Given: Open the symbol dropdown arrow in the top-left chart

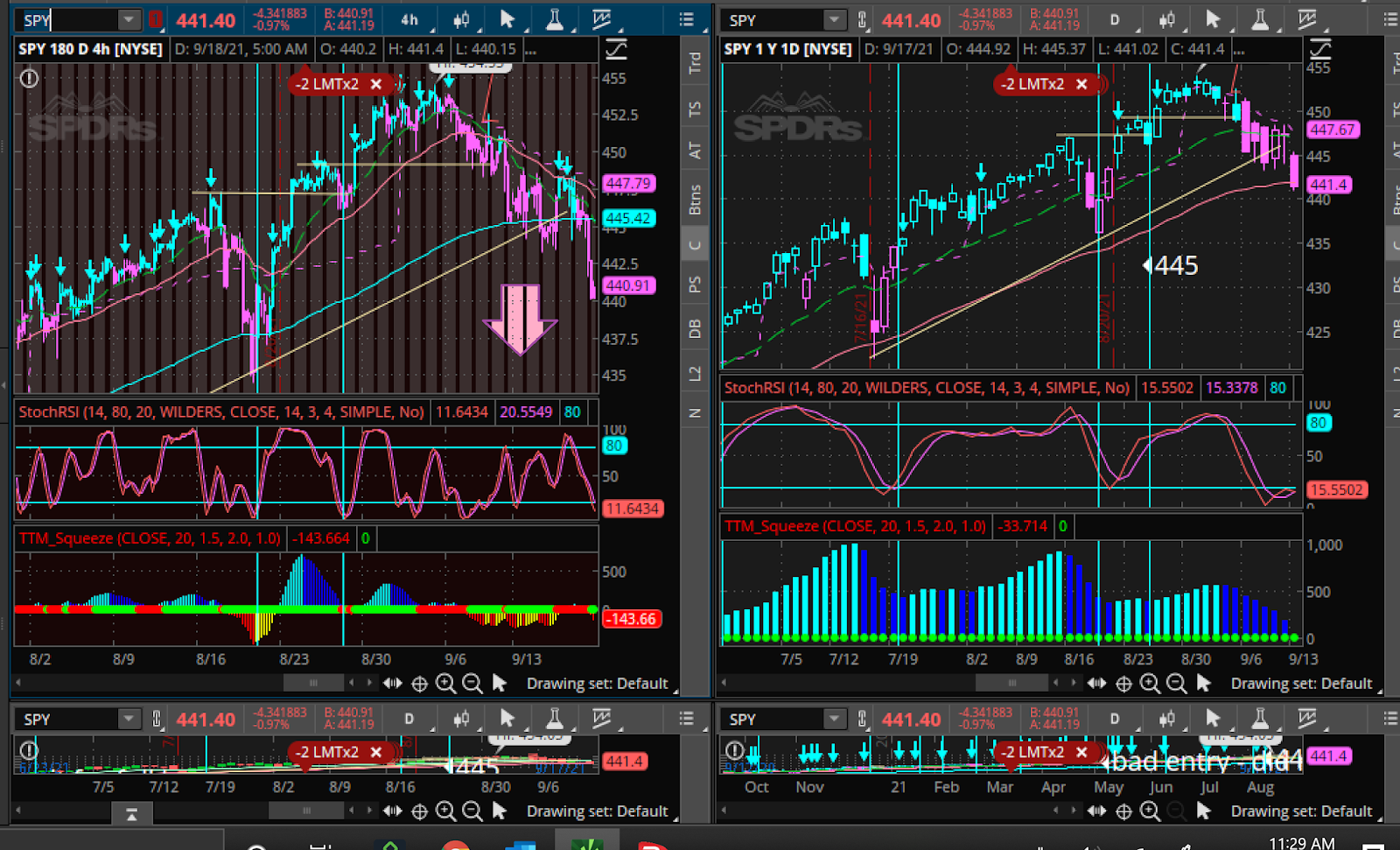Looking at the screenshot, I should tap(129, 20).
